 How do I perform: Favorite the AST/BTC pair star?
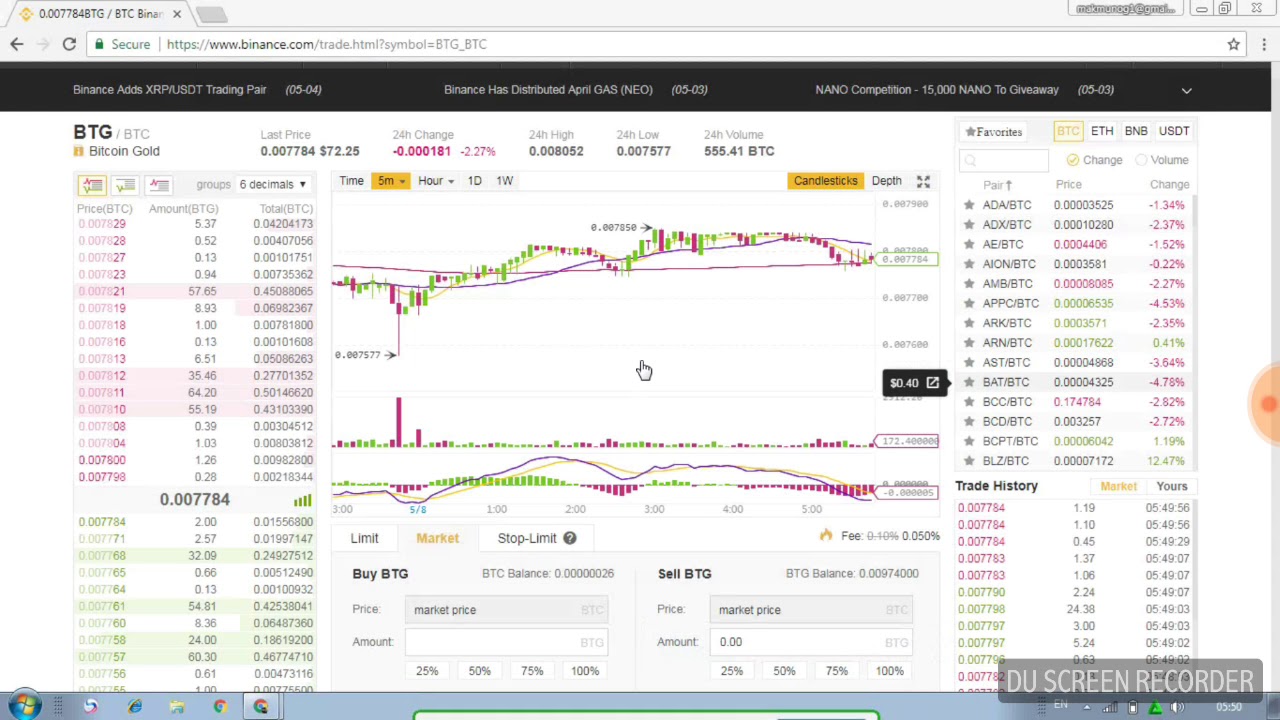(x=968, y=362)
